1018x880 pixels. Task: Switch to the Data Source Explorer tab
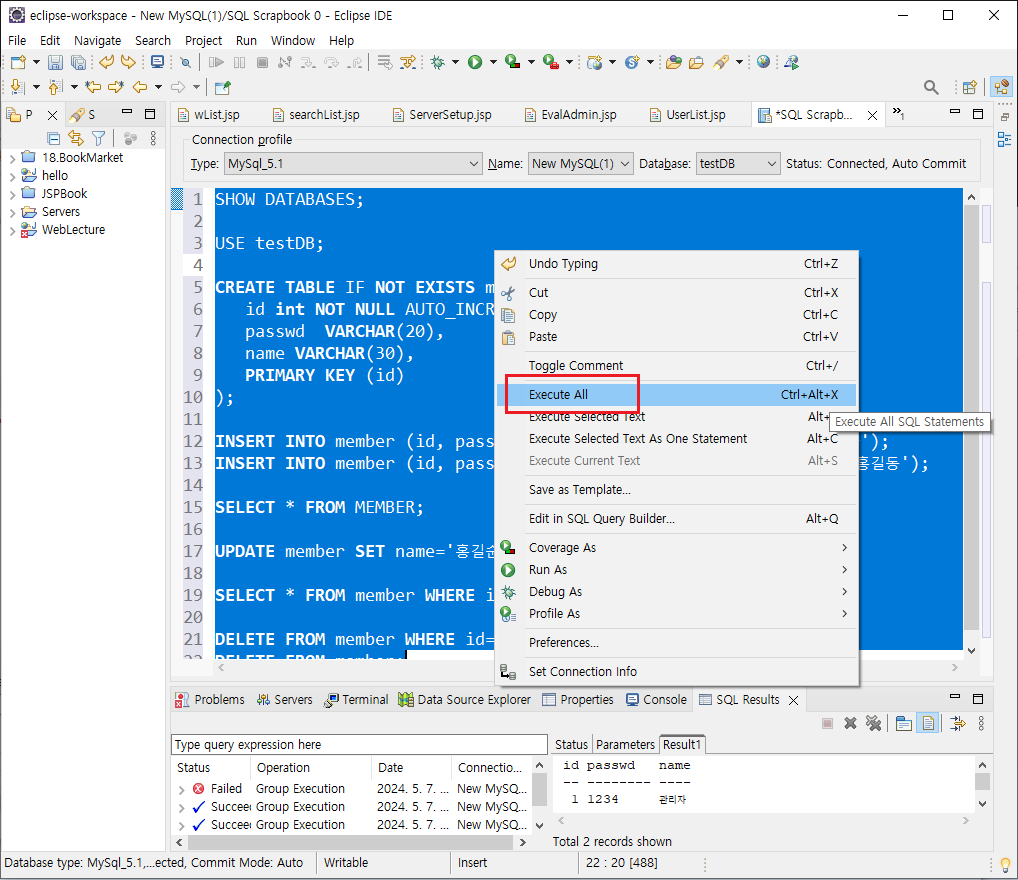pos(465,700)
